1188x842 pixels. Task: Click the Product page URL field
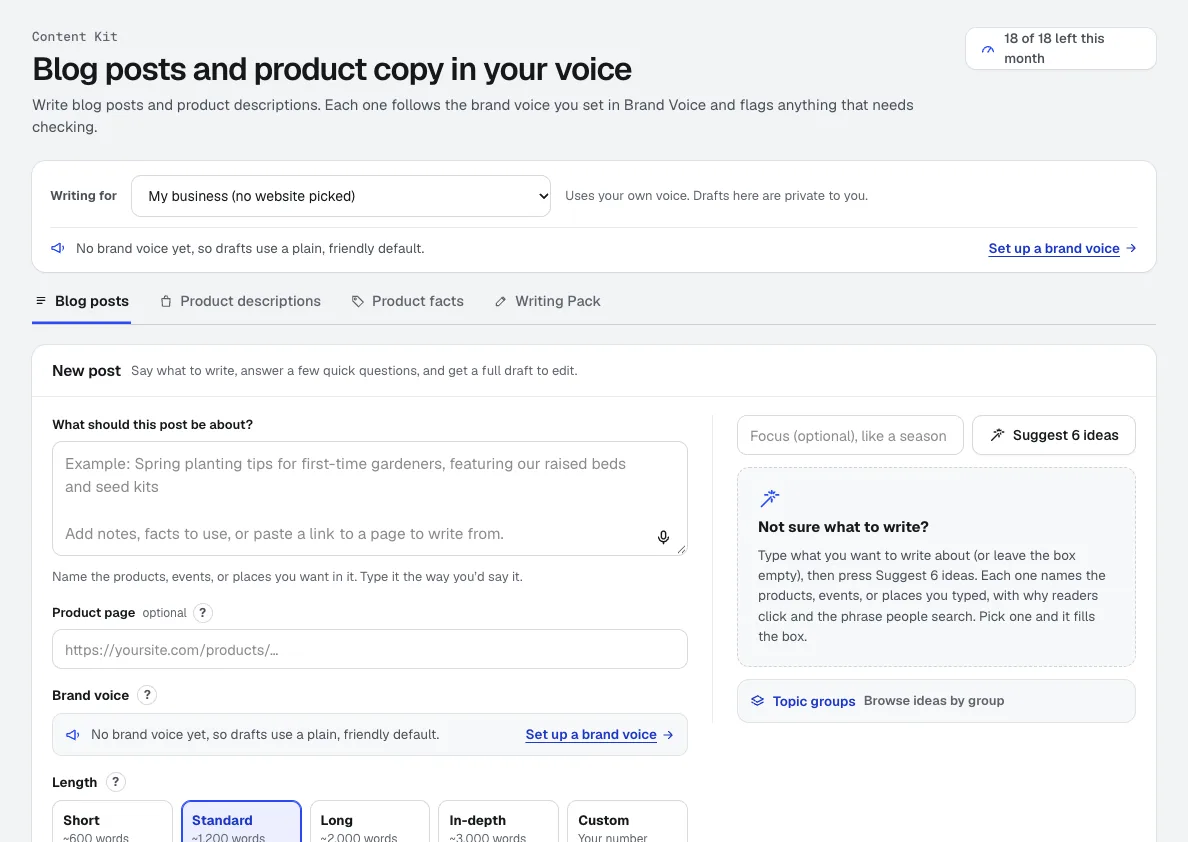tap(370, 649)
